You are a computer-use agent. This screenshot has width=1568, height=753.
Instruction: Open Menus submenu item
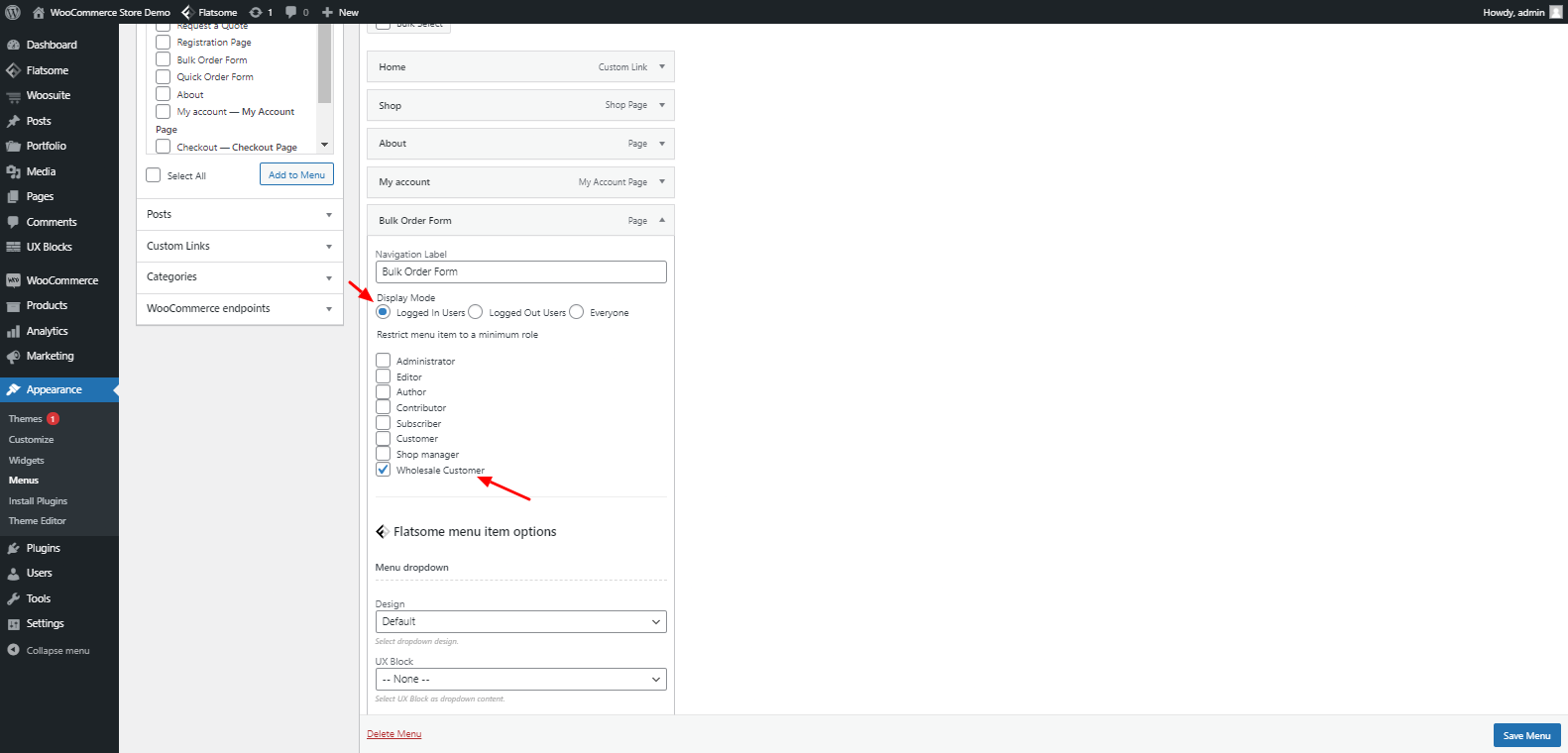pos(24,481)
